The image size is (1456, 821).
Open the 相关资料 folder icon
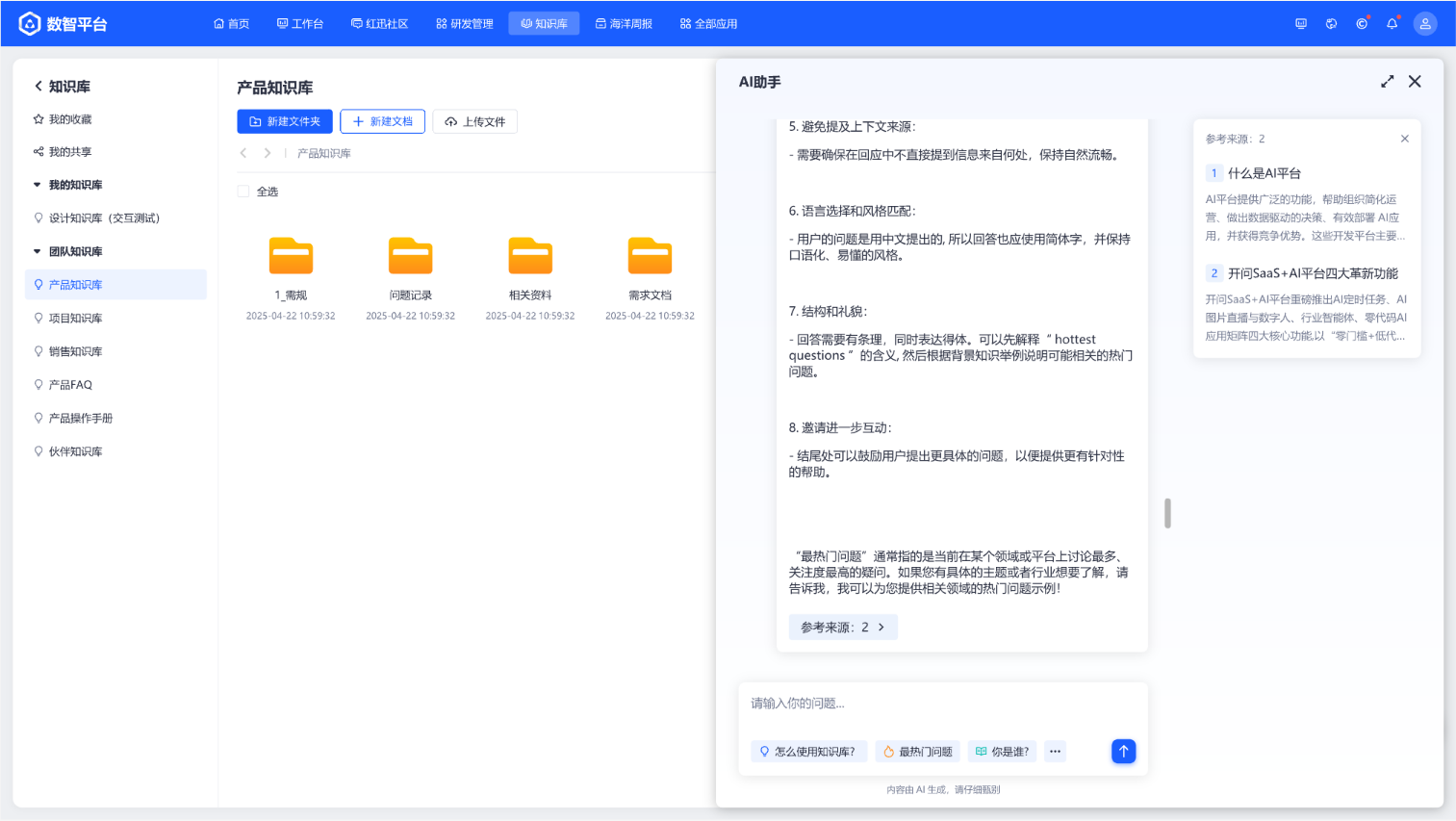530,256
